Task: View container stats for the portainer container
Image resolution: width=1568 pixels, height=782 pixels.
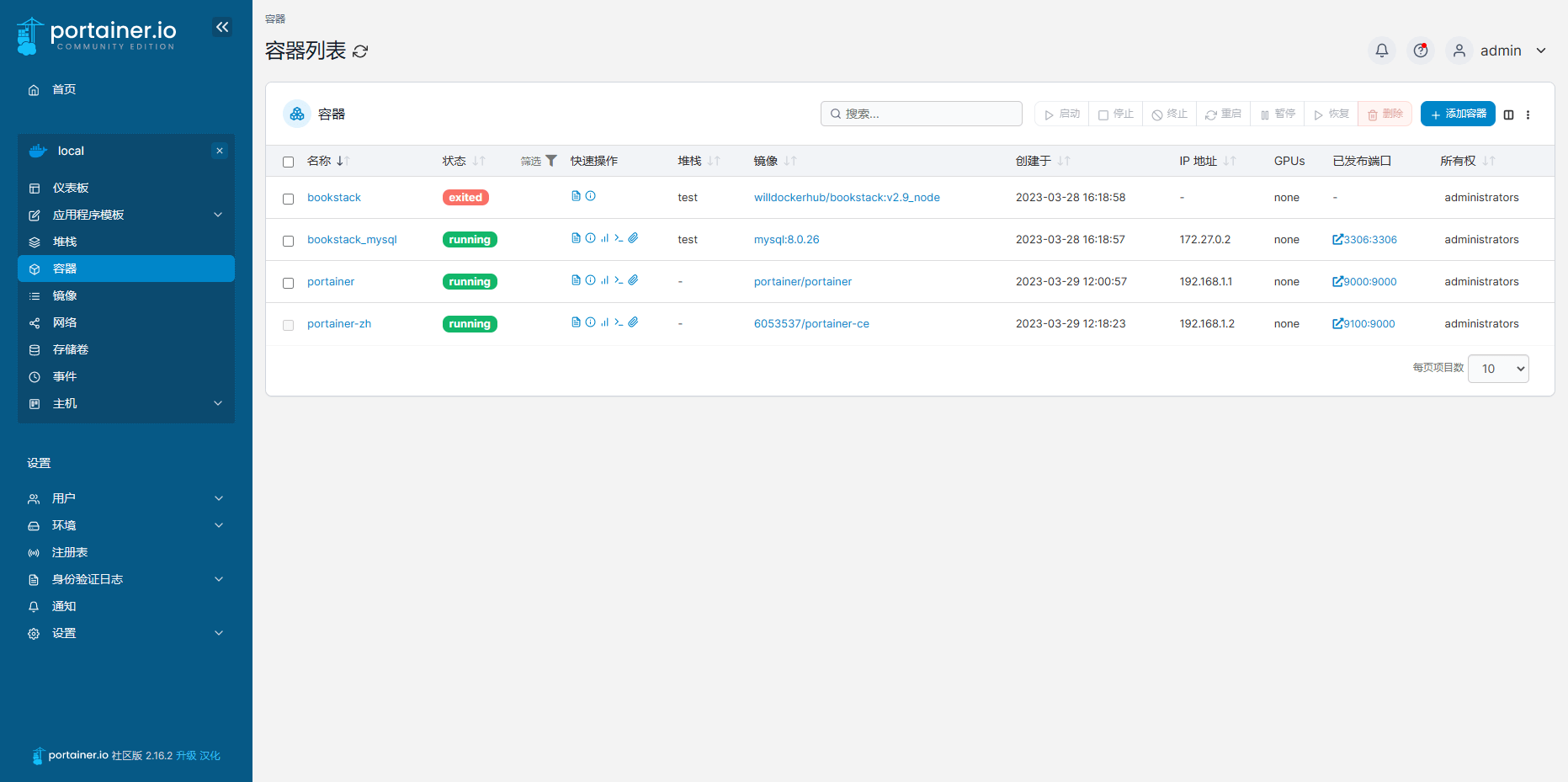Action: [604, 280]
